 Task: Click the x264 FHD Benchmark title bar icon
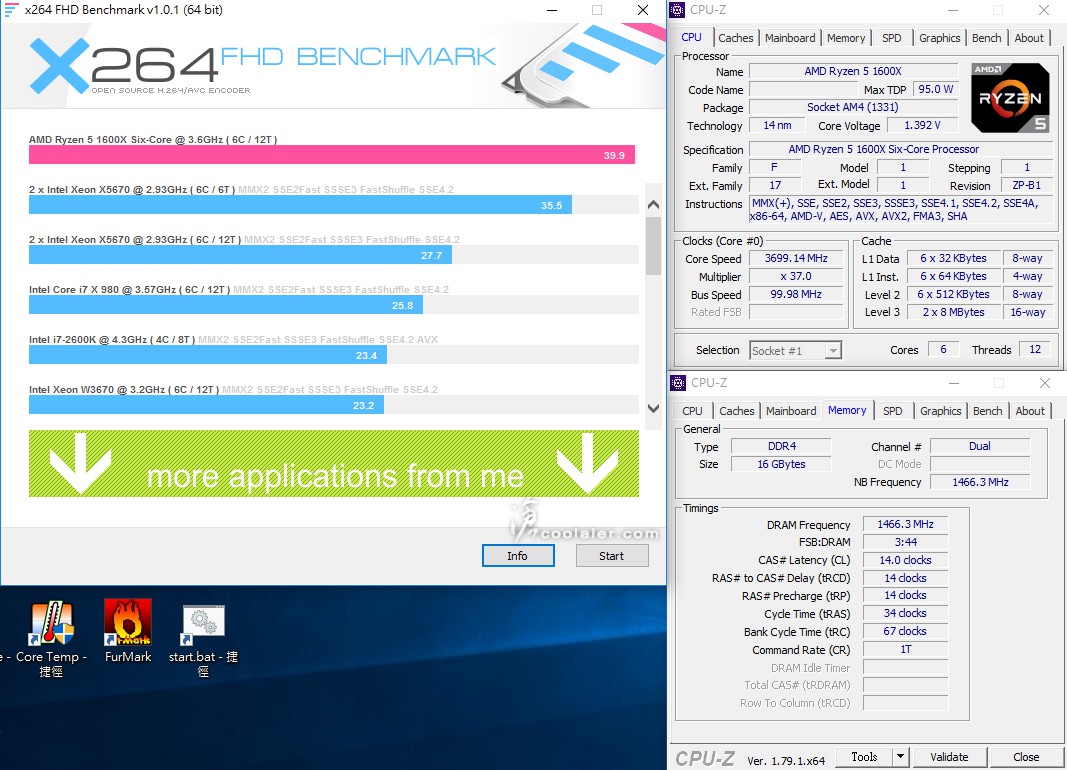click(x=11, y=10)
